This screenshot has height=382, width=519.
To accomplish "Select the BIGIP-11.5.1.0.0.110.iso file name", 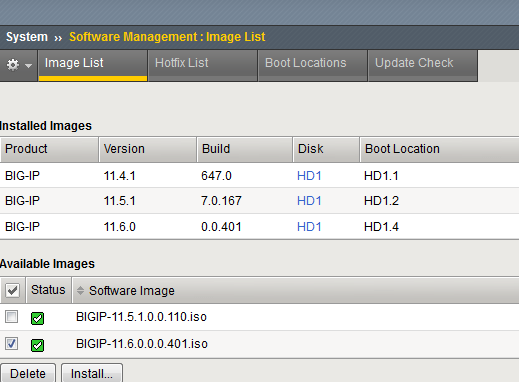I will pos(141,317).
